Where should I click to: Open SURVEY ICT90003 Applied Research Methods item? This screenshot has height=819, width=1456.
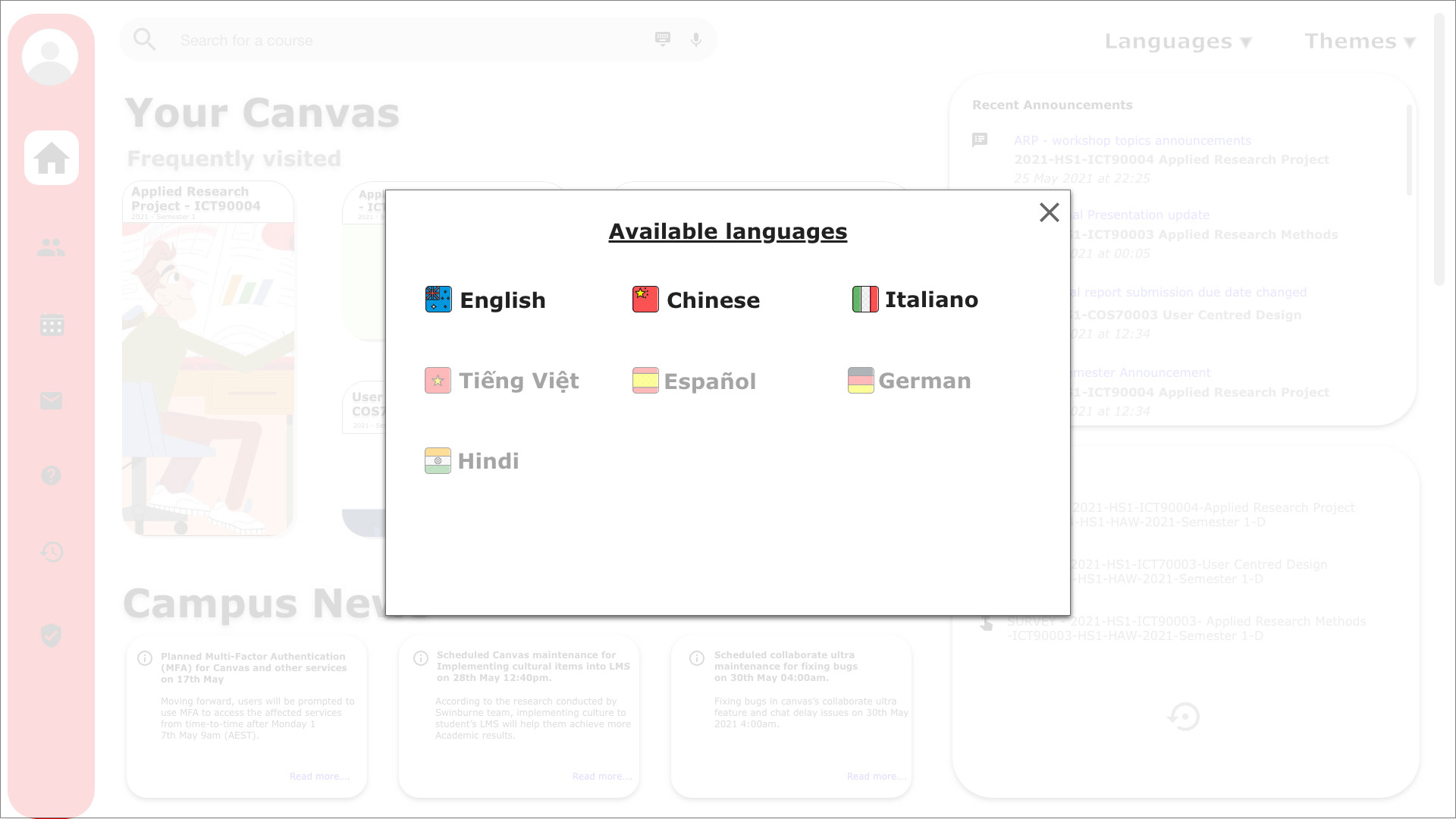(1186, 629)
